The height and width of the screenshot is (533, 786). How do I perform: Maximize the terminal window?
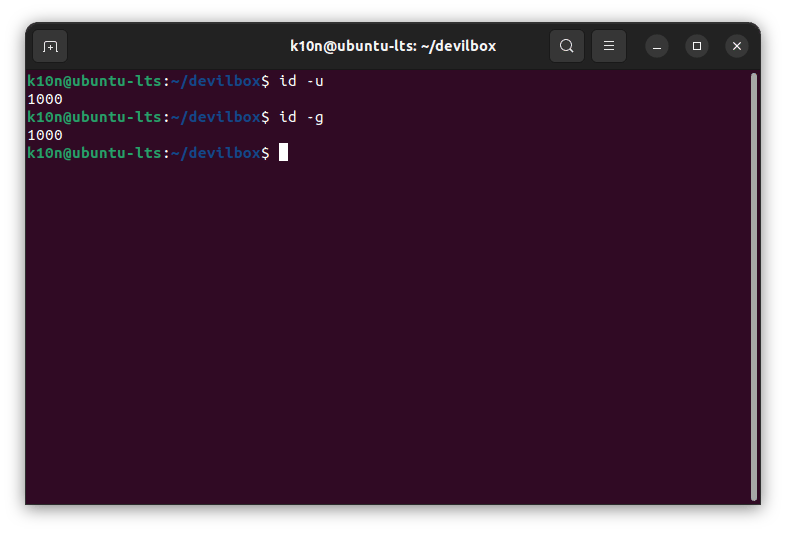[697, 46]
